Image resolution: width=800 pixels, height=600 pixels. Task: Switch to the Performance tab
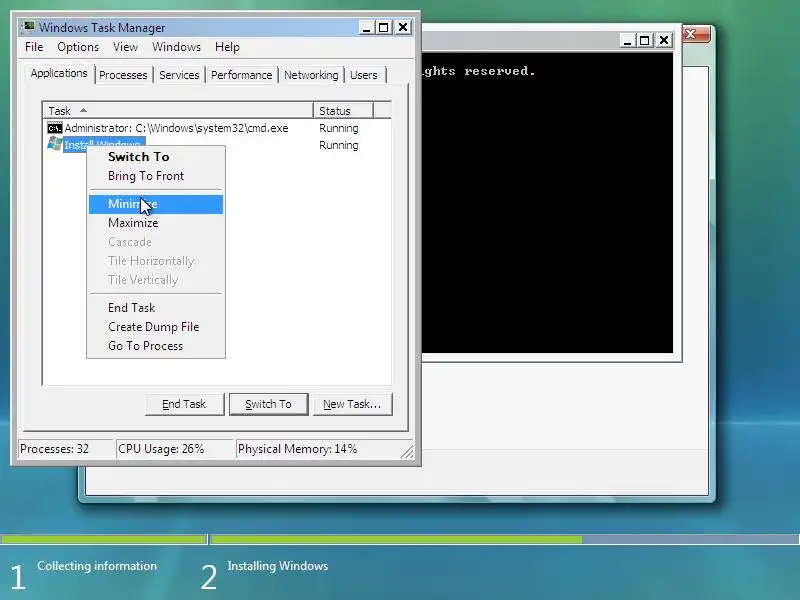click(x=241, y=75)
